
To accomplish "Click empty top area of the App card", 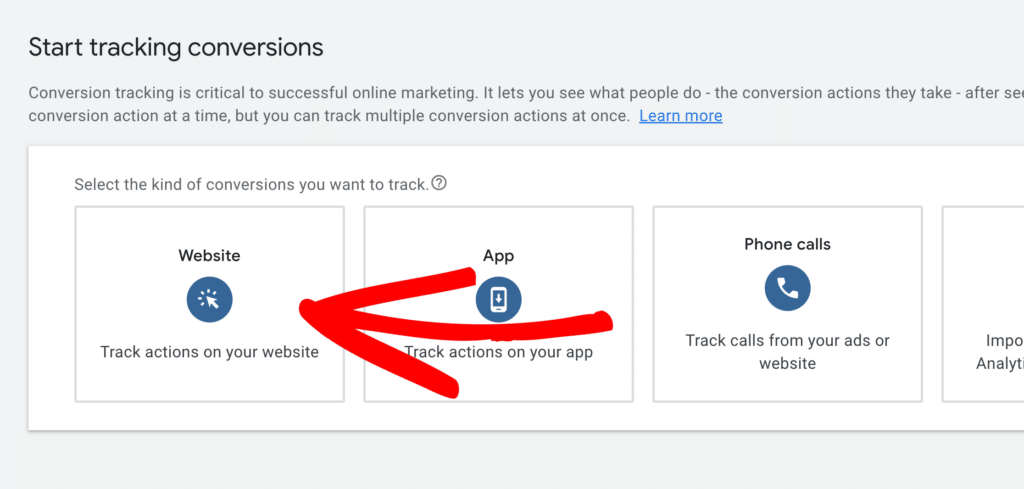I will coord(420,225).
